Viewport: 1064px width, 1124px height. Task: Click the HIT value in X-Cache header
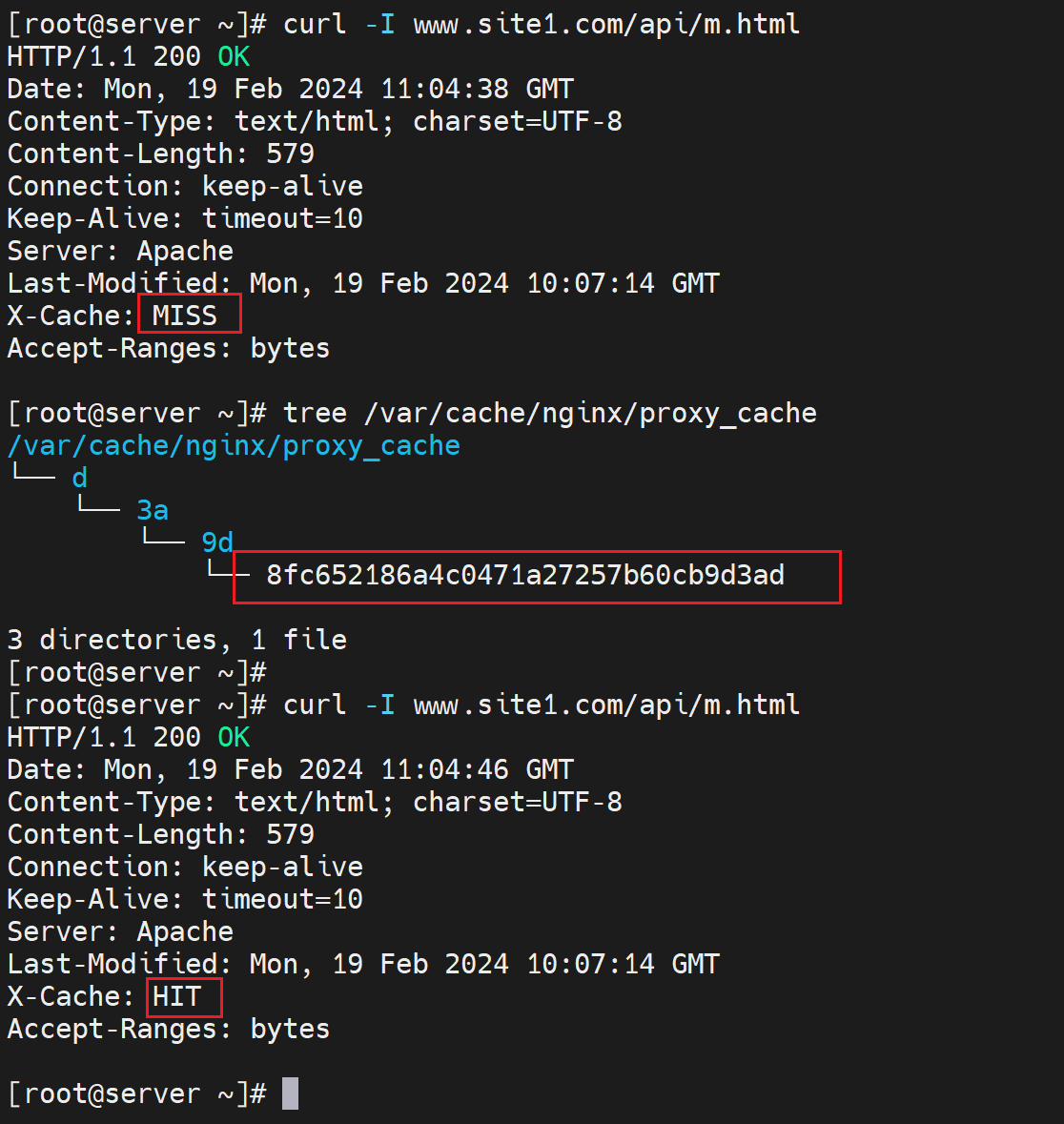[177, 996]
